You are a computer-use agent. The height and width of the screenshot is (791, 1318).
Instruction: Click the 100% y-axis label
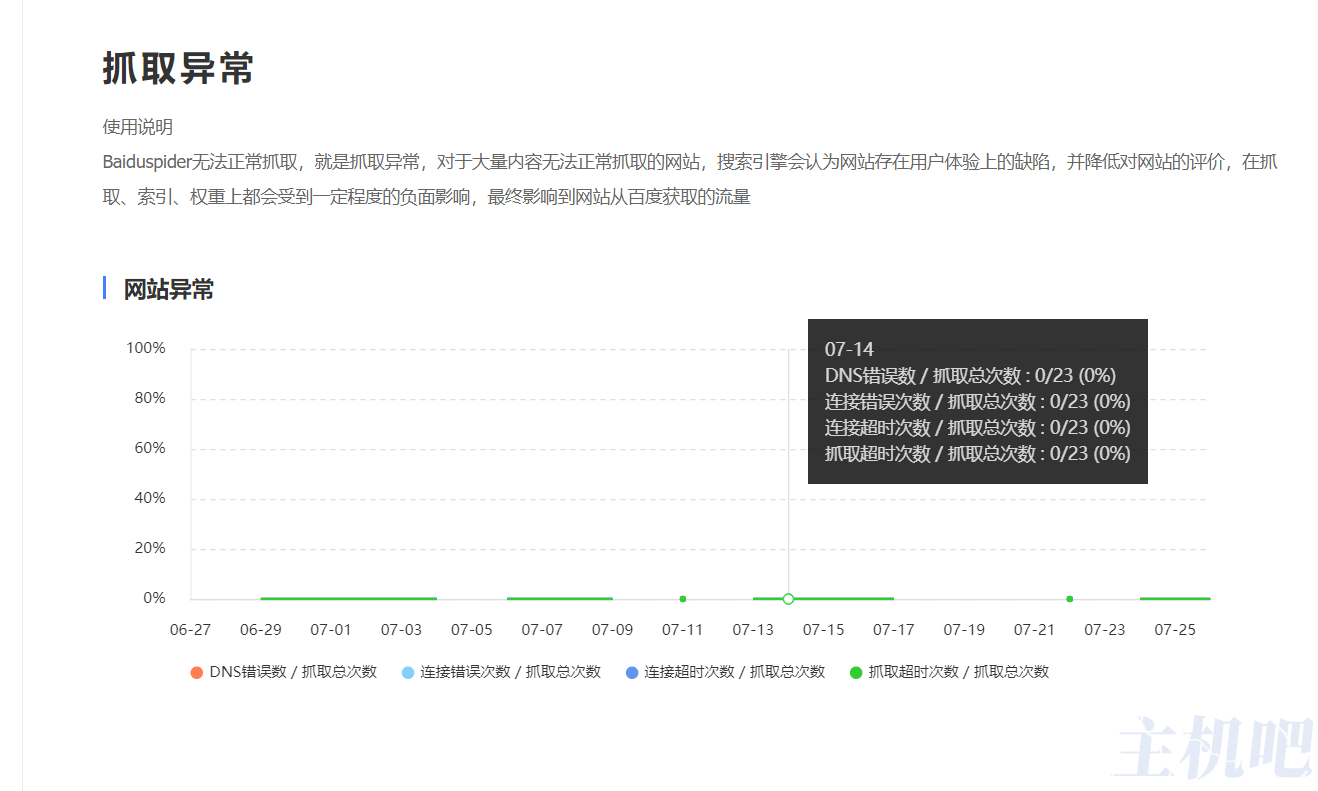[x=146, y=348]
